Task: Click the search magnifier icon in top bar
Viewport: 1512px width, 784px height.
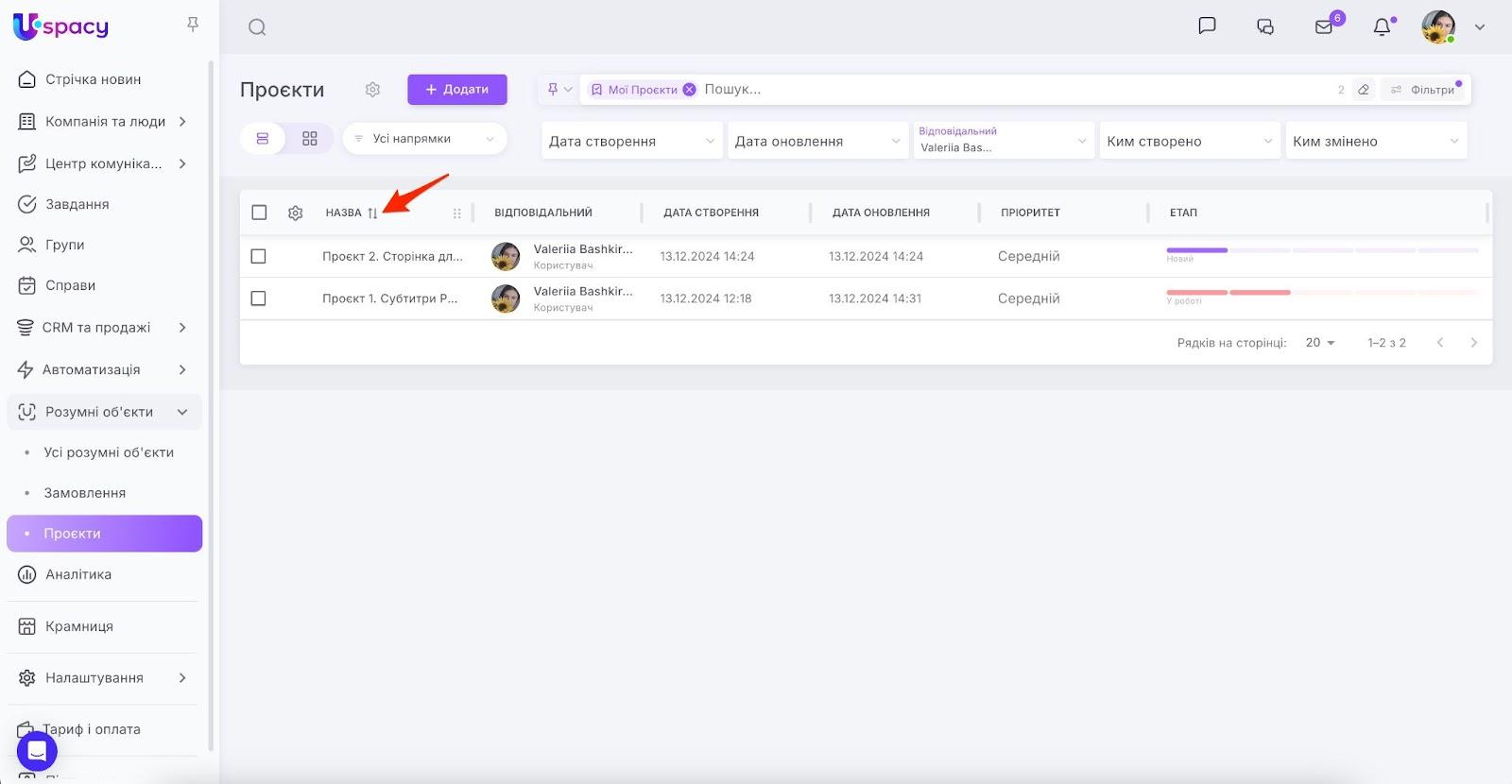Action: pos(257,27)
